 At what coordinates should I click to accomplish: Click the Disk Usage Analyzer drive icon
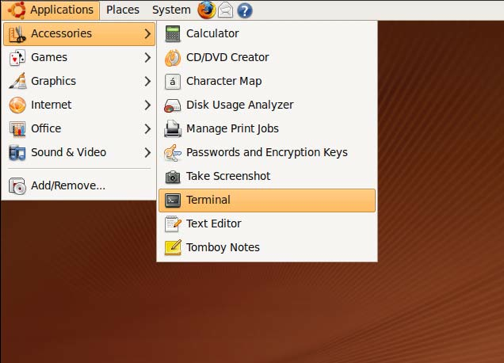[173, 106]
